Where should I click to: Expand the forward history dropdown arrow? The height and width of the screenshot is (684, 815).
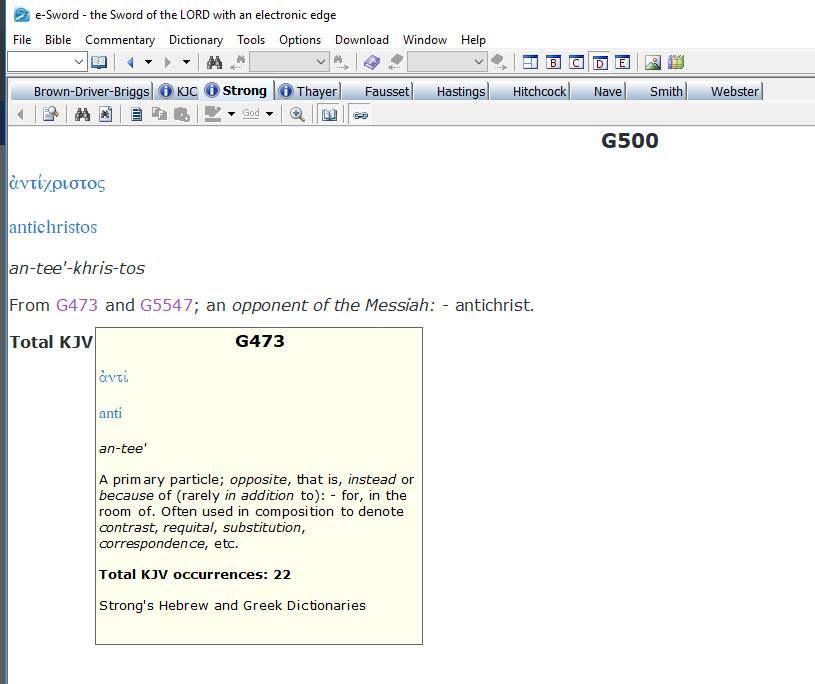point(186,62)
